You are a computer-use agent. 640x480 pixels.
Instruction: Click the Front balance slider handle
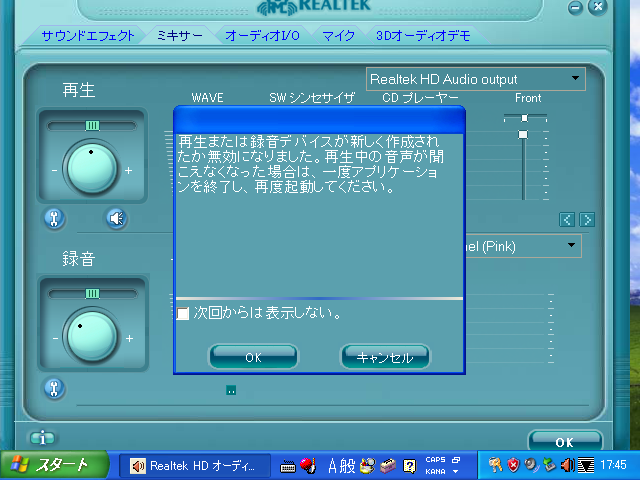524,118
